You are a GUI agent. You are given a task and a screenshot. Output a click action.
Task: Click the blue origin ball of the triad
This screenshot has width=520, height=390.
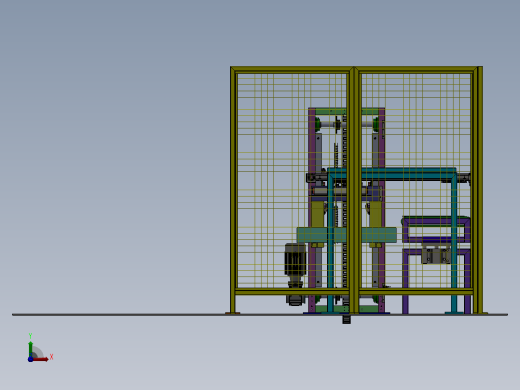tap(30, 359)
